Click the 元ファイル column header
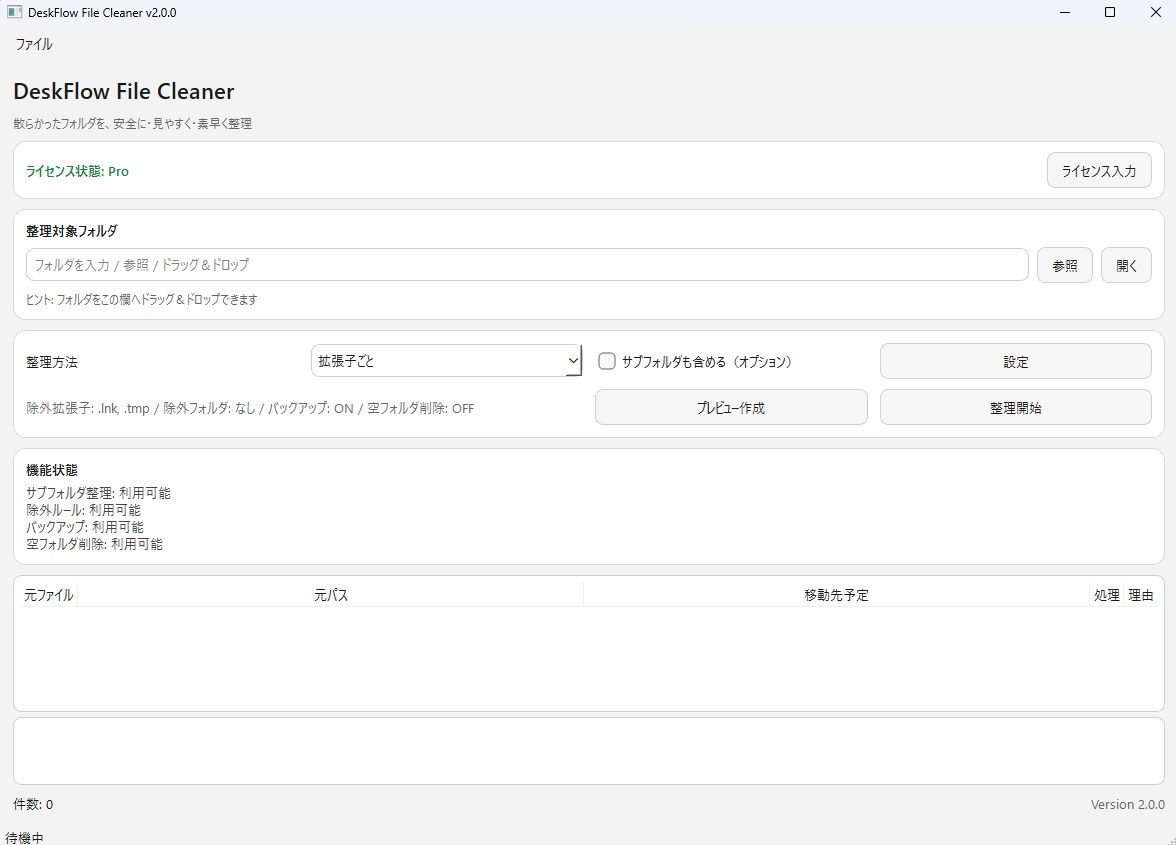 [48, 595]
